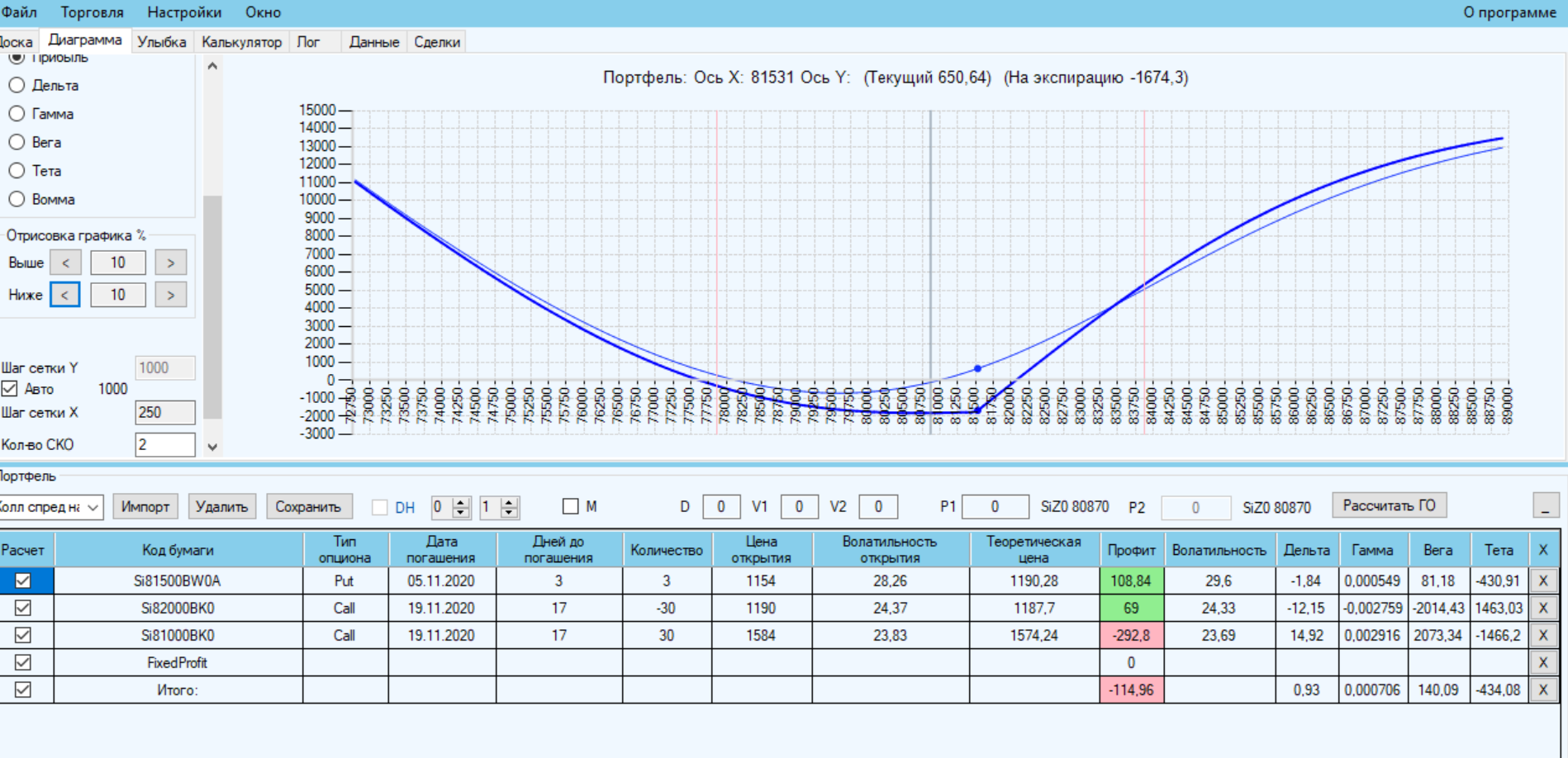The image size is (1568, 758).
Task: Collapse the portfolio panel with underscore button
Action: [x=1545, y=505]
